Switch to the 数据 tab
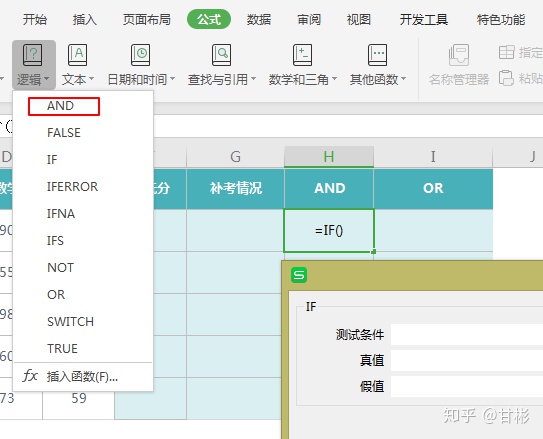 point(259,19)
